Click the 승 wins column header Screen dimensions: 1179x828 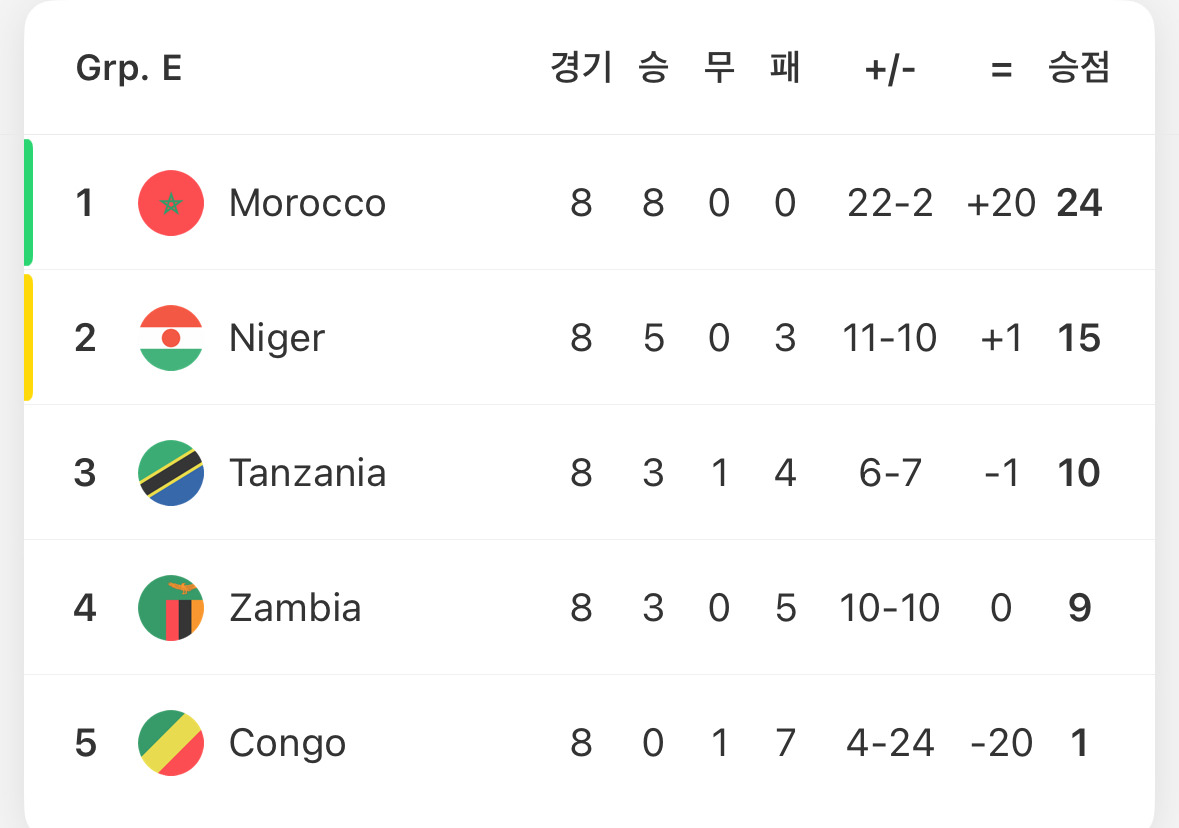pos(653,68)
